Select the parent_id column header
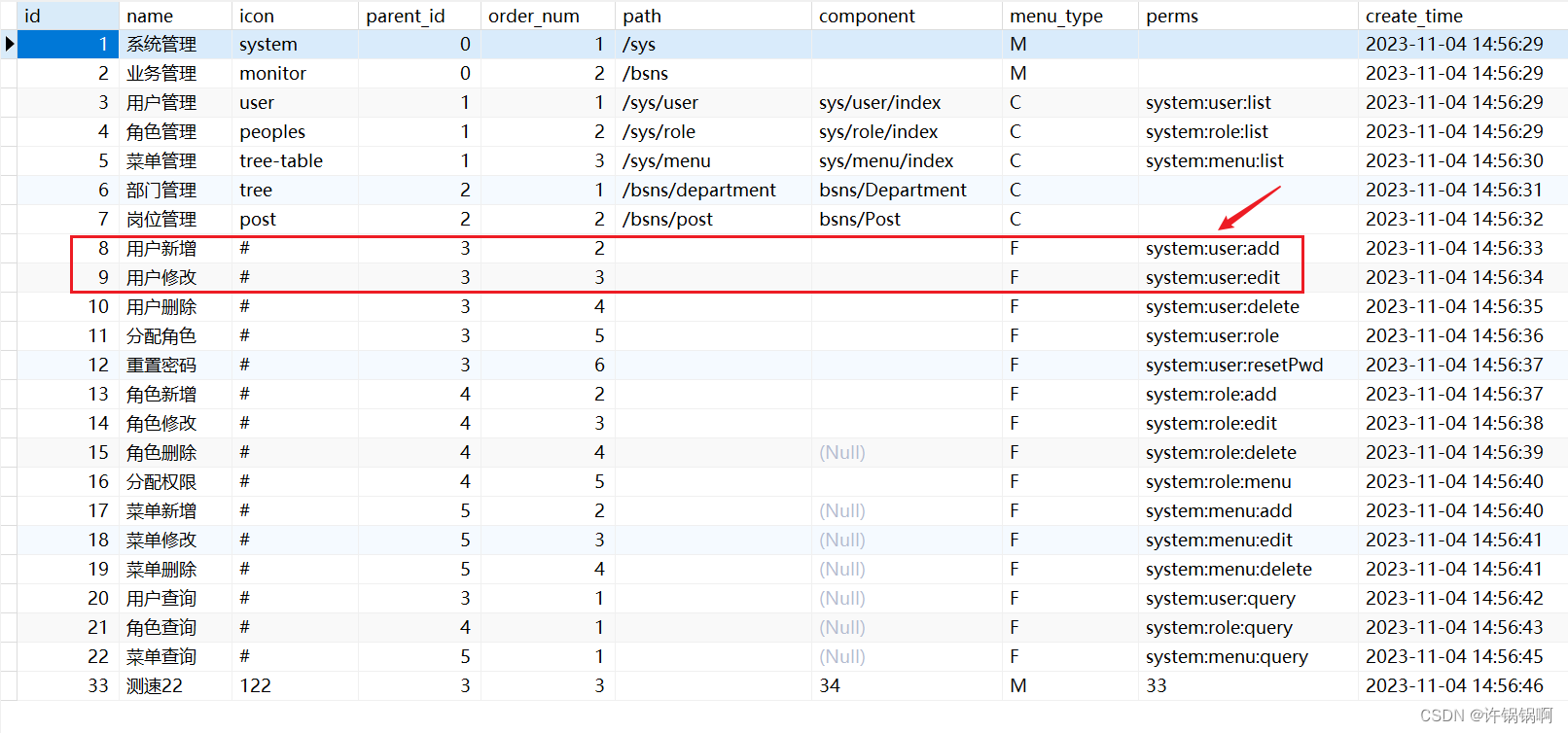The image size is (1568, 733). click(x=419, y=16)
